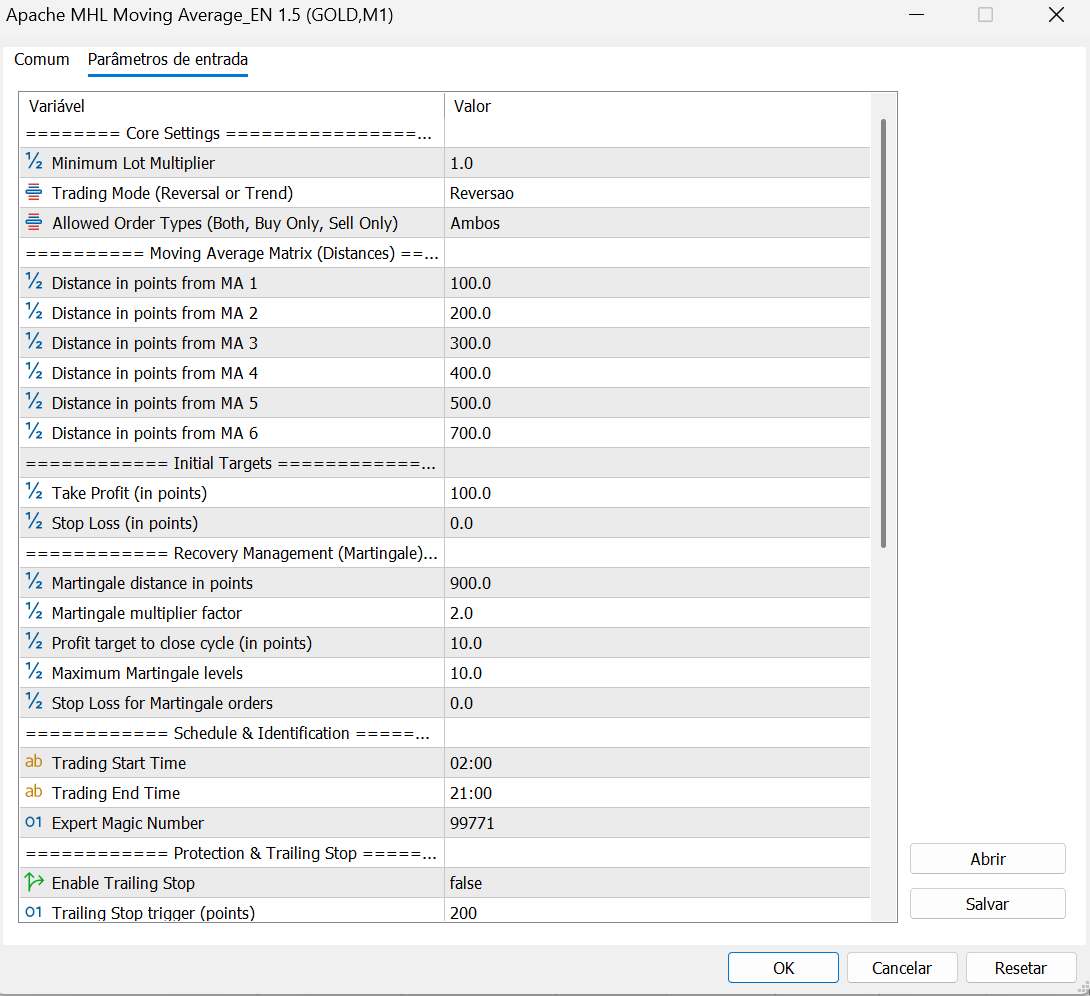Select the Parâmetros de entrada tab
This screenshot has height=996, width=1090.
coord(168,59)
